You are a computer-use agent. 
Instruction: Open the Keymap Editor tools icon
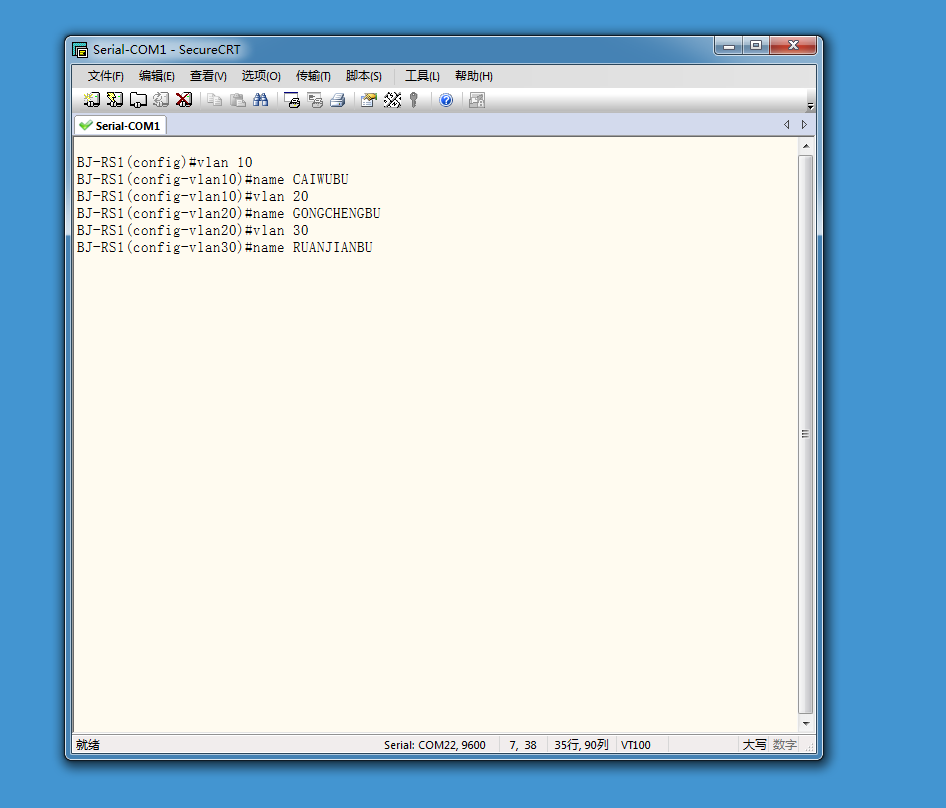[x=392, y=100]
